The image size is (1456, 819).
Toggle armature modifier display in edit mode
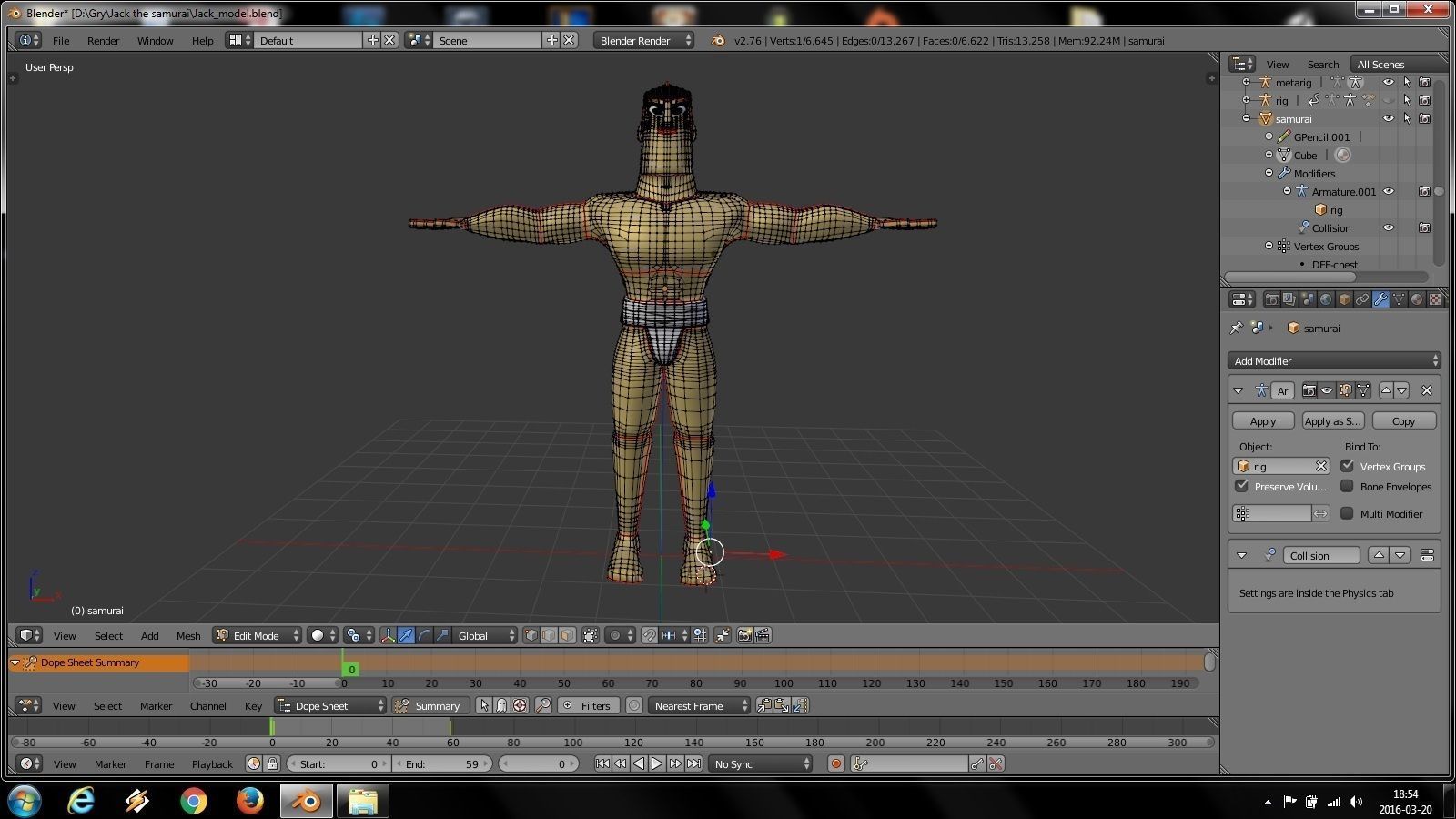[x=1345, y=390]
